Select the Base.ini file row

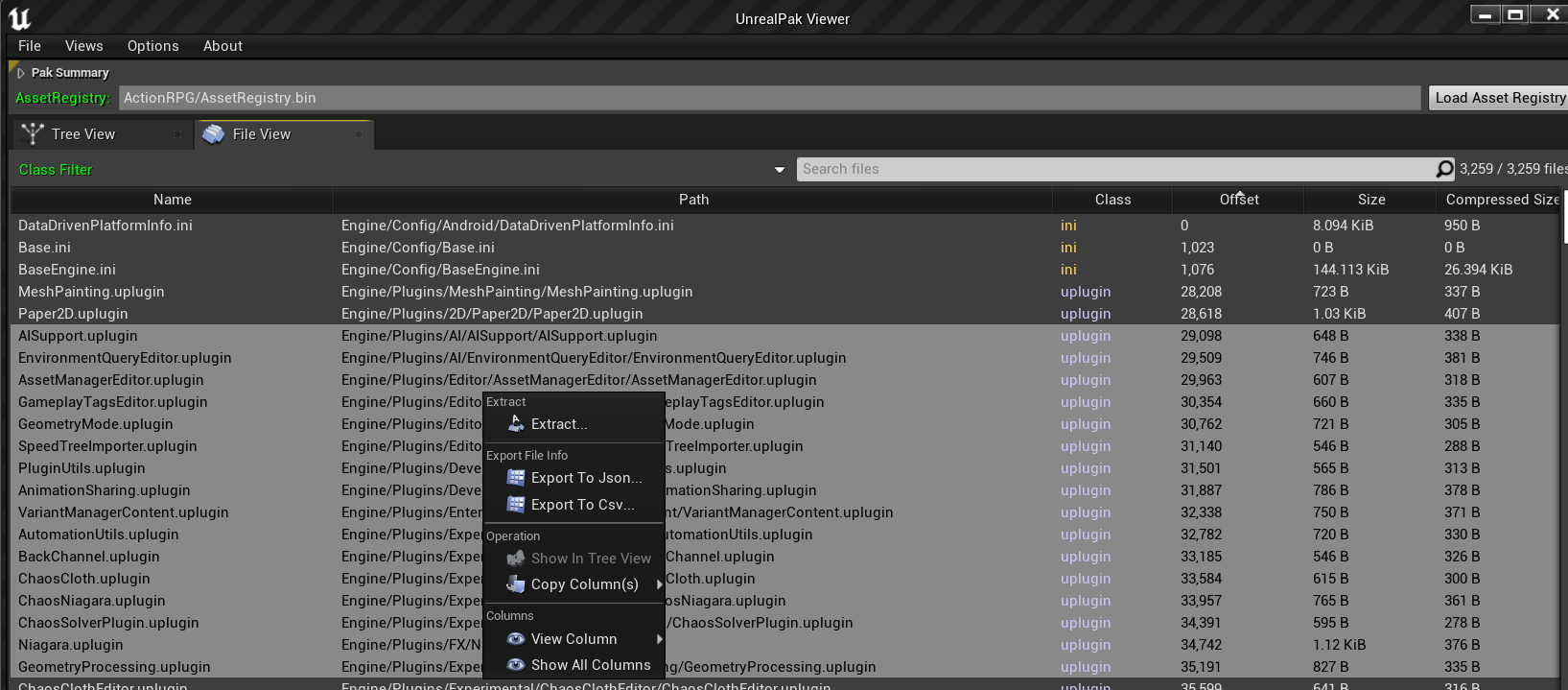pos(784,247)
